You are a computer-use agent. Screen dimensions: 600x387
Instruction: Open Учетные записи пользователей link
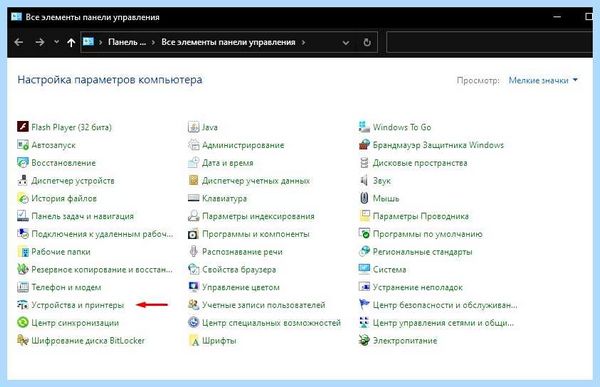point(264,305)
